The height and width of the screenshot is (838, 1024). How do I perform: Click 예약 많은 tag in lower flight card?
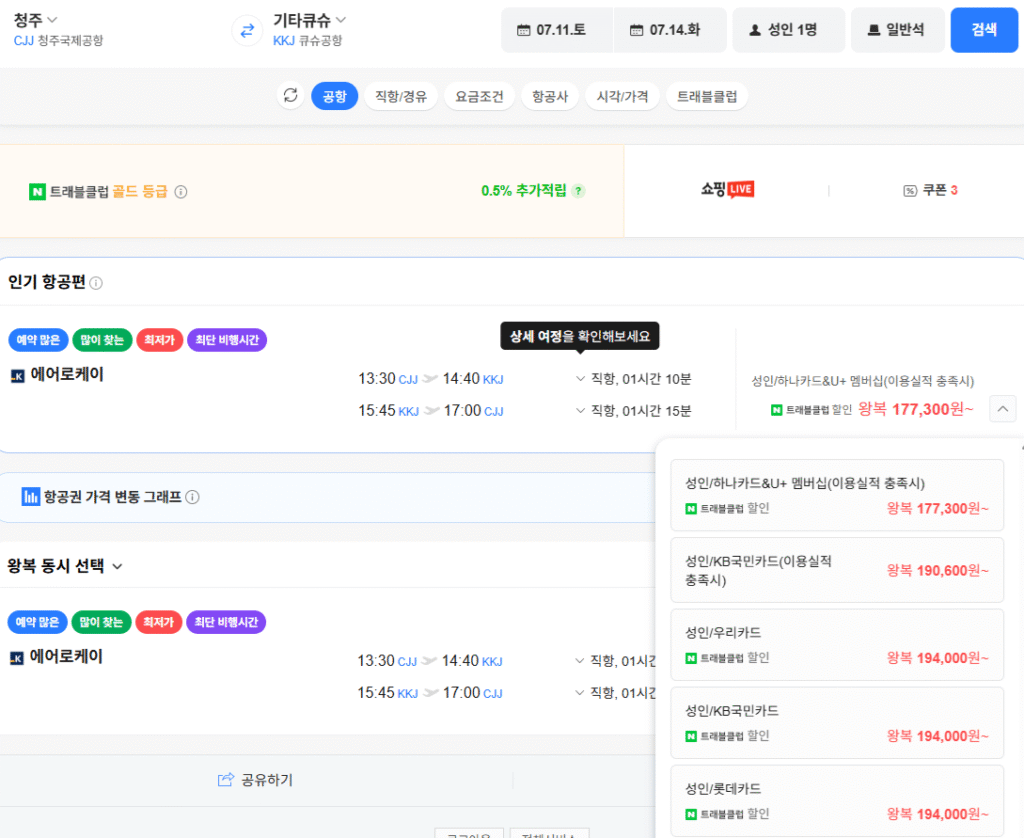(37, 622)
